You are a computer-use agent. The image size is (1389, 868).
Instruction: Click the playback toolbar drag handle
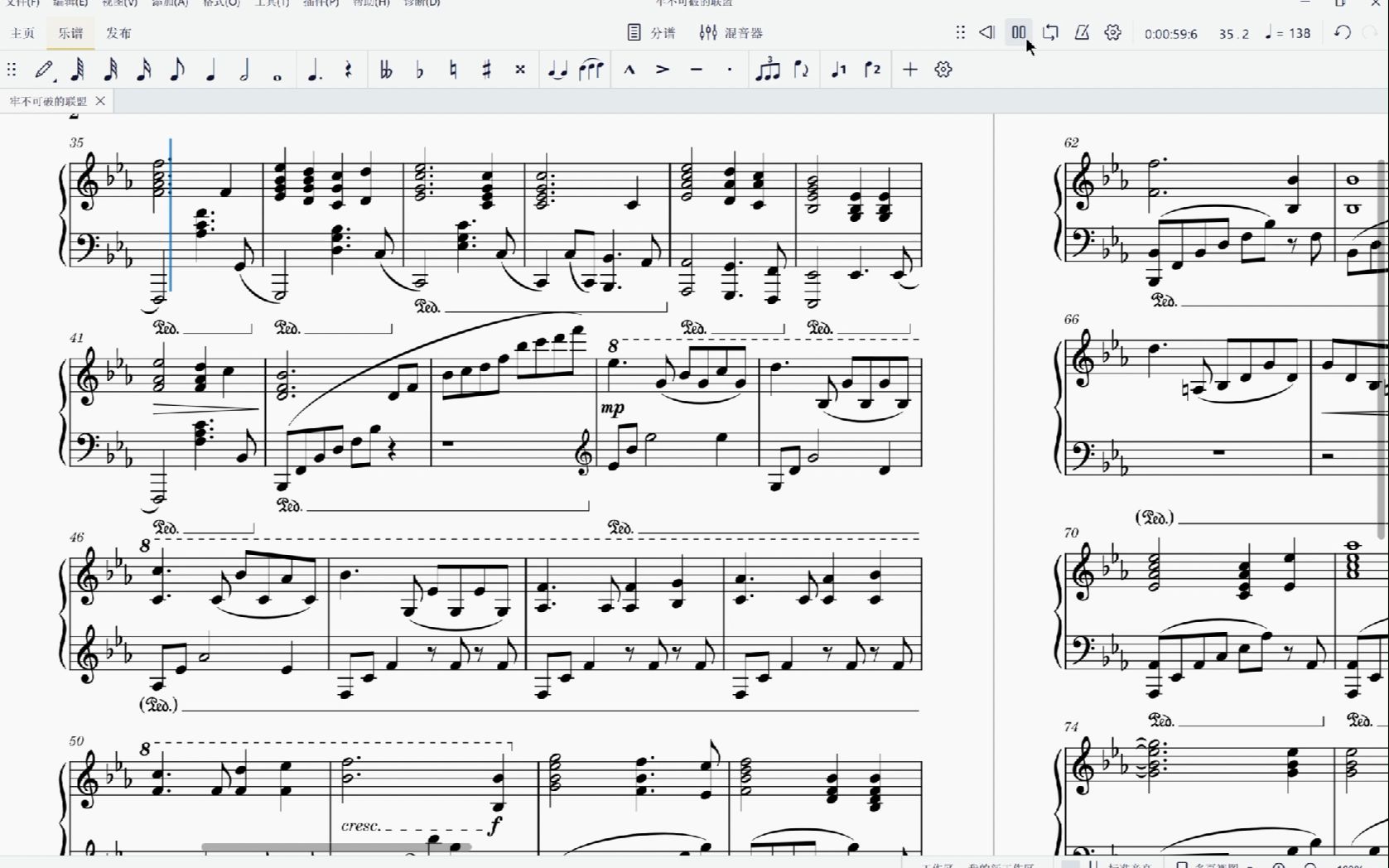click(960, 32)
